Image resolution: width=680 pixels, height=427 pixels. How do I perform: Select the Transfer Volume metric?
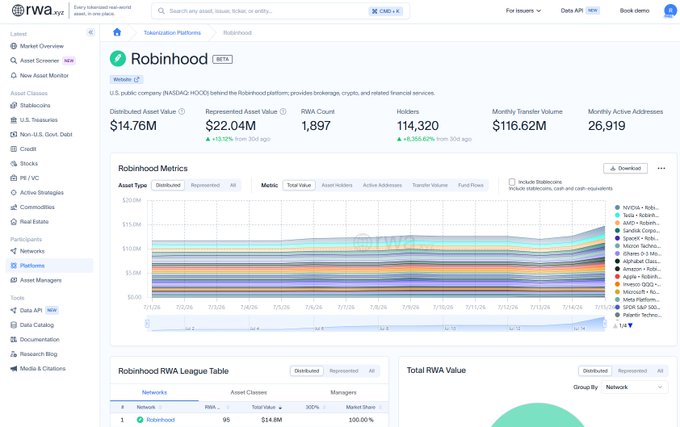pyautogui.click(x=430, y=185)
